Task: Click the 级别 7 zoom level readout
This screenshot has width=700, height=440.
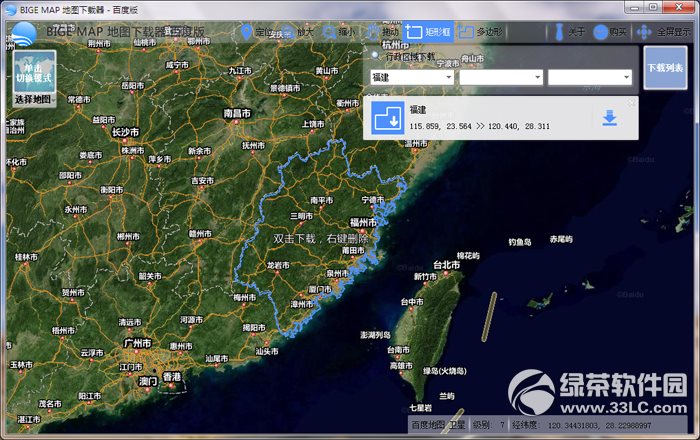Action: (489, 425)
